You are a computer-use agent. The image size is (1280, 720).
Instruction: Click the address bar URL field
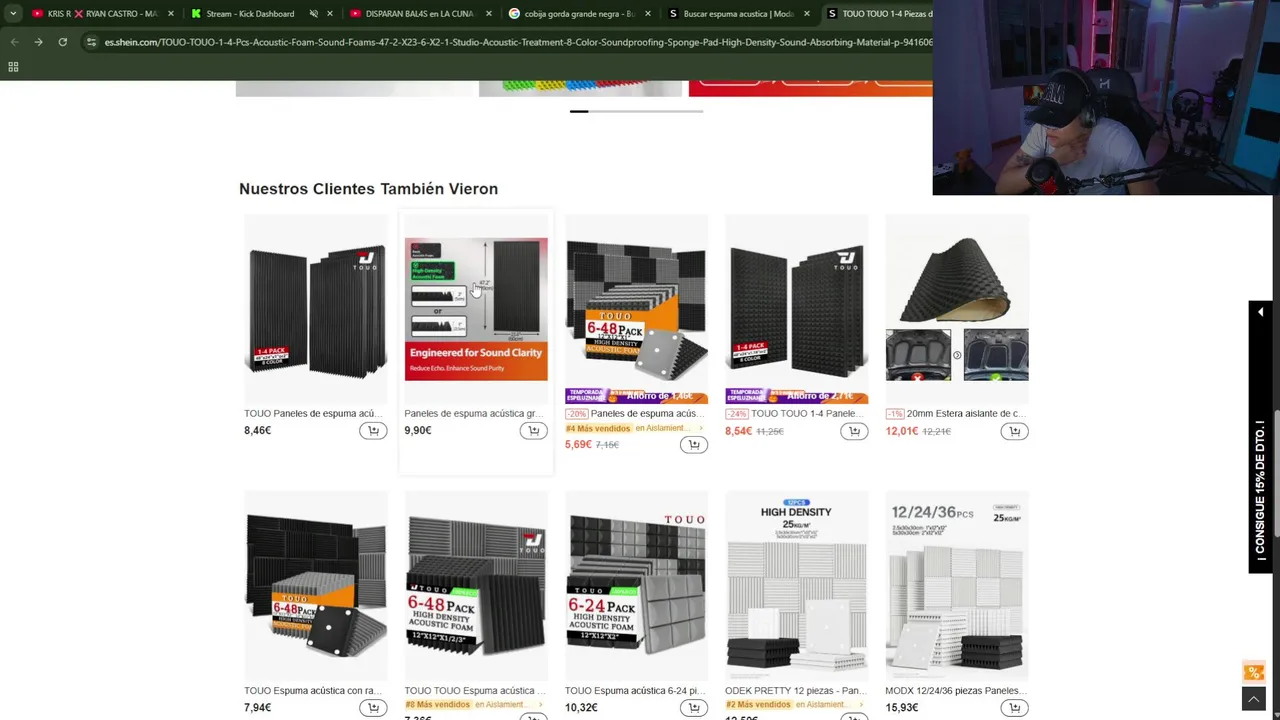(x=518, y=42)
